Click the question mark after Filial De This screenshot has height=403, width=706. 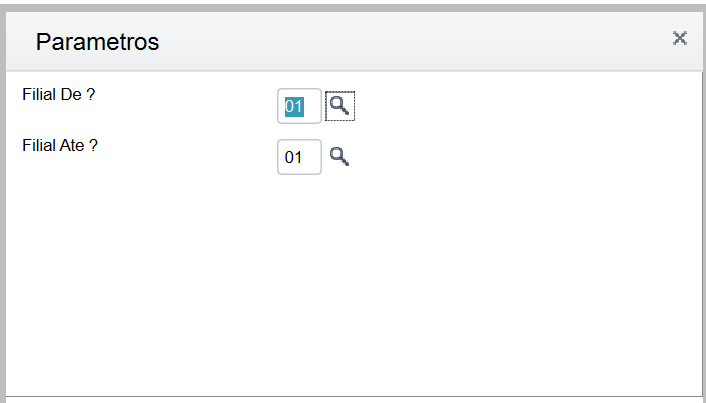[91, 95]
